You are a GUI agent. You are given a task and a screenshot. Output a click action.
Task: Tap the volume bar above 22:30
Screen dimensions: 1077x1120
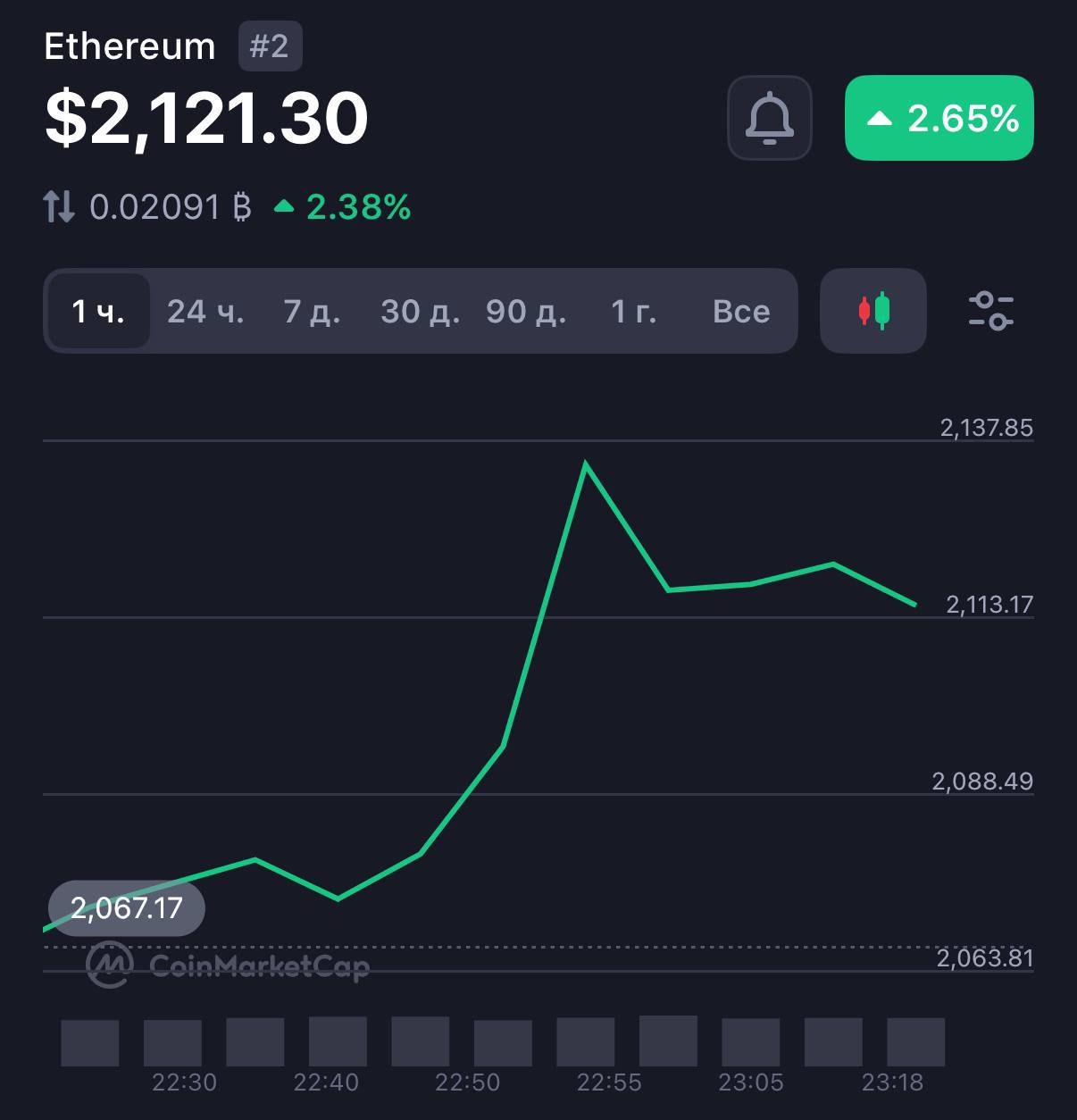click(172, 1042)
